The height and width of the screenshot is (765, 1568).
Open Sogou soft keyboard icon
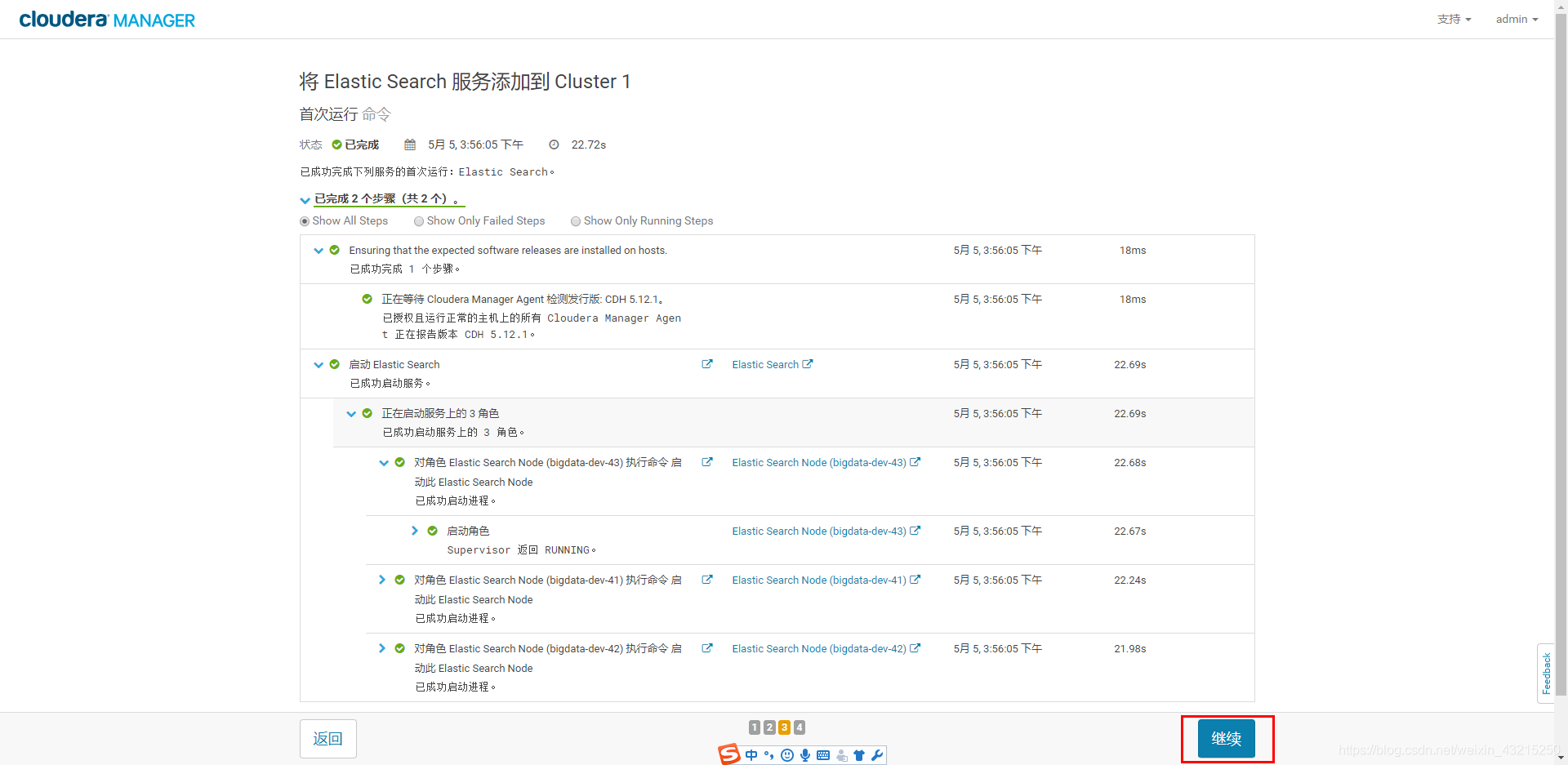click(x=823, y=755)
